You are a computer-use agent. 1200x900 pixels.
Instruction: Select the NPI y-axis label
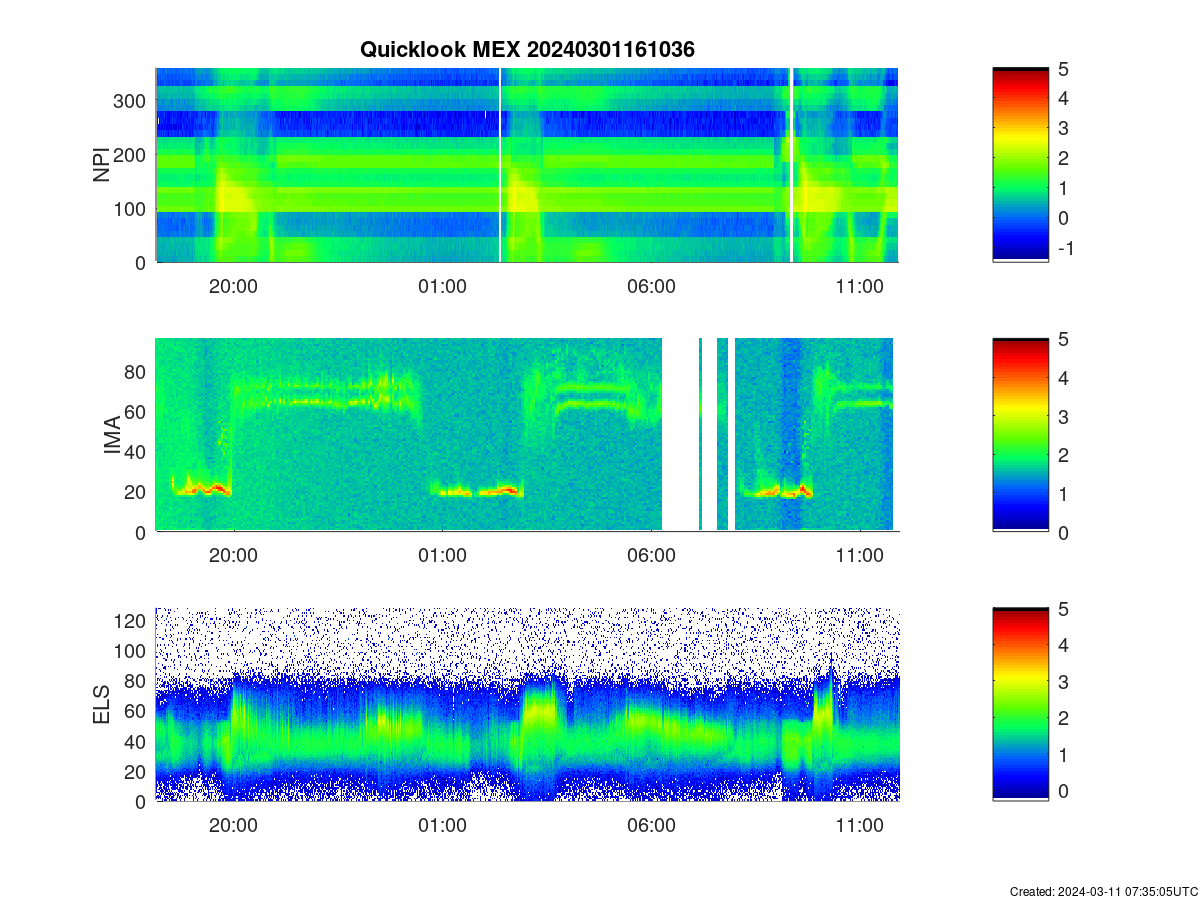point(103,165)
